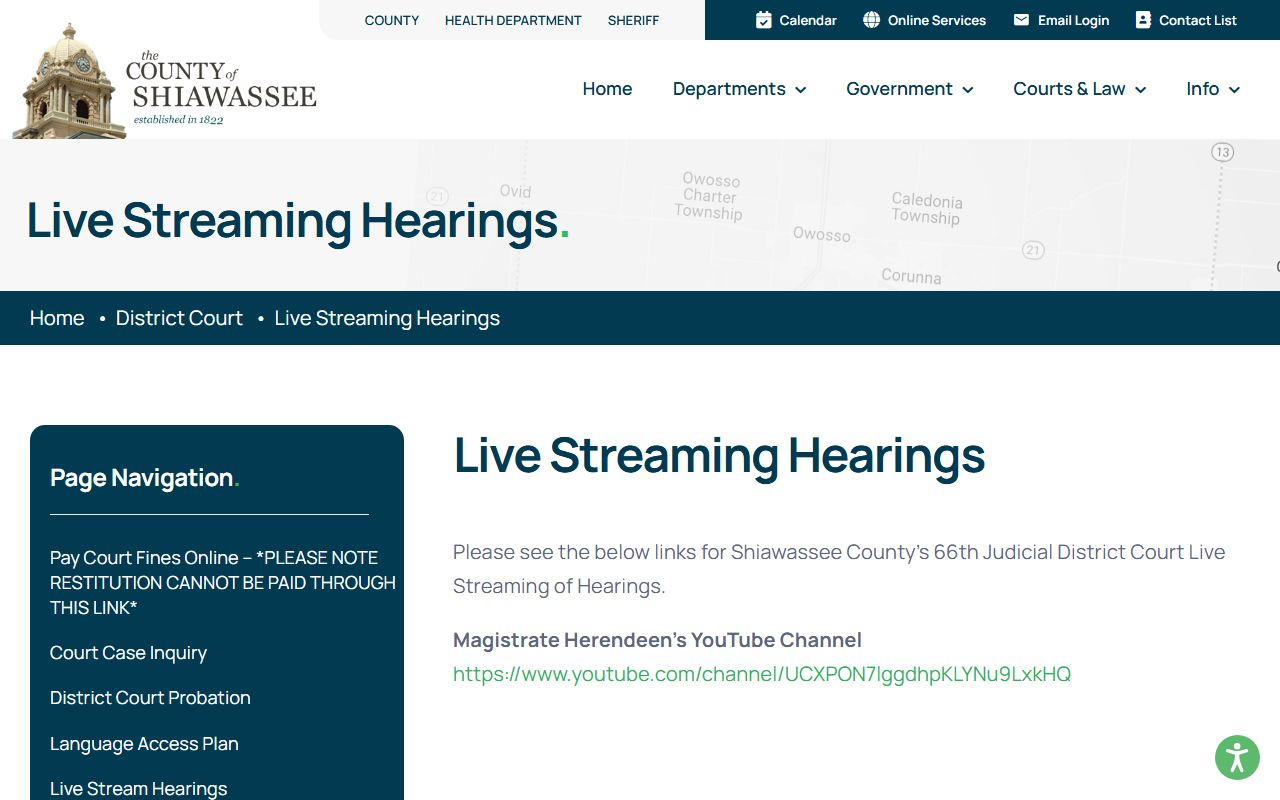Open Court Case Inquiry sidebar link
The width and height of the screenshot is (1280, 800).
pos(128,653)
